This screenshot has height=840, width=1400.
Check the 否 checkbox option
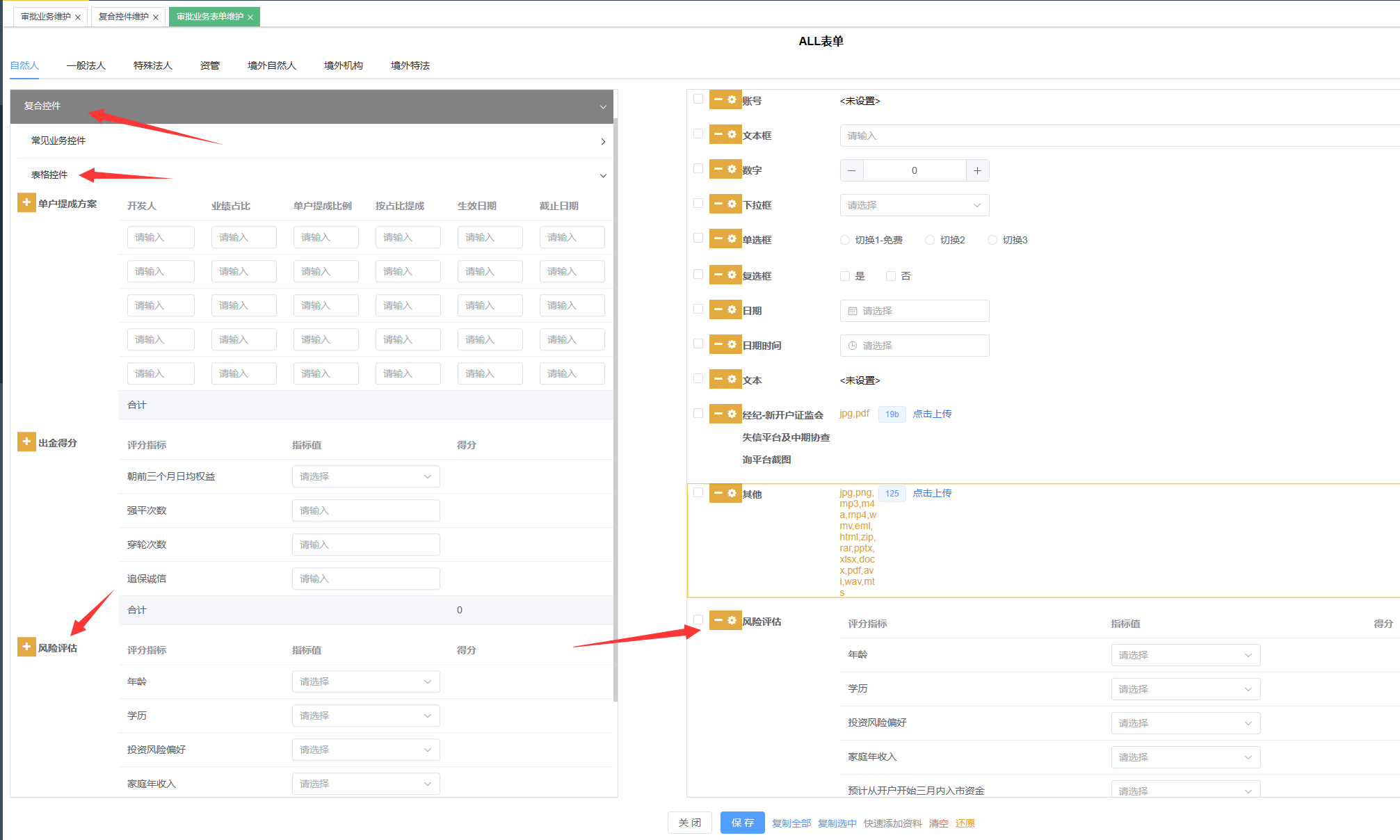point(891,276)
